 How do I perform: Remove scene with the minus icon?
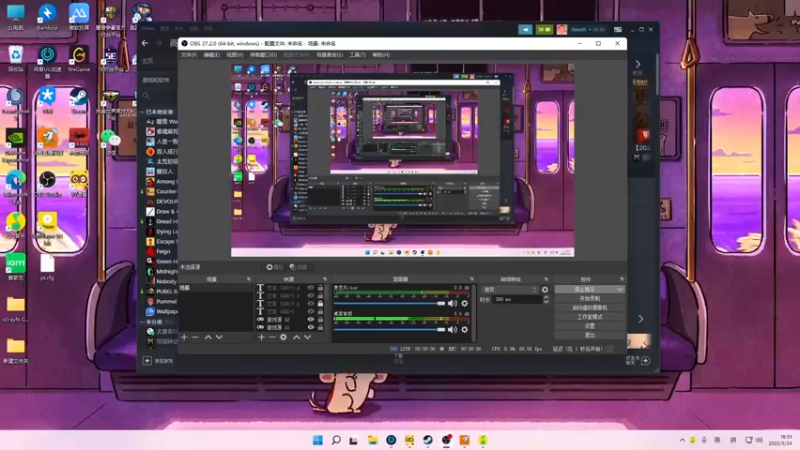pos(195,337)
